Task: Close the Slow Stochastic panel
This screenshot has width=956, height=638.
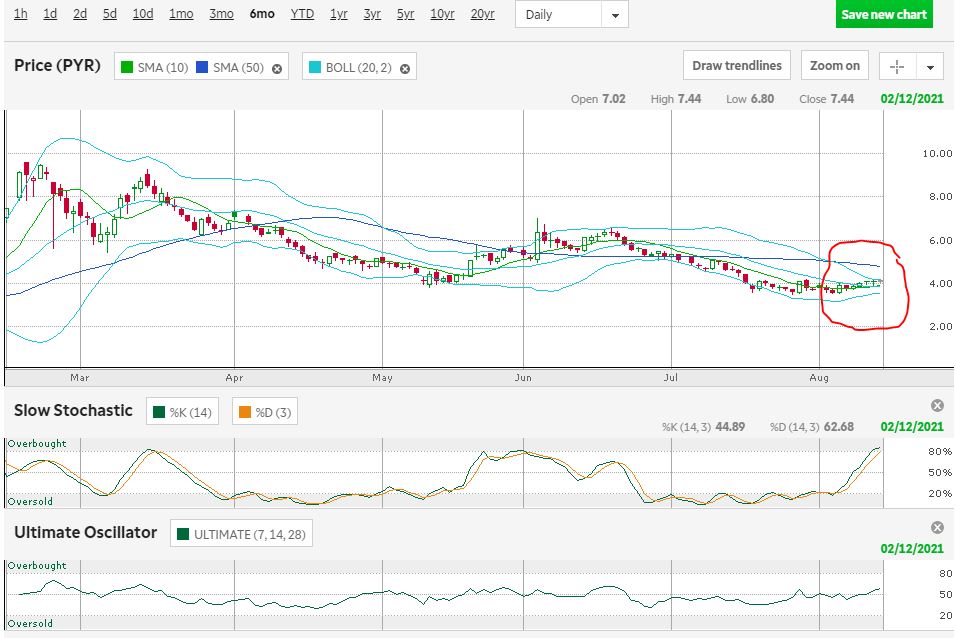Action: (x=937, y=405)
